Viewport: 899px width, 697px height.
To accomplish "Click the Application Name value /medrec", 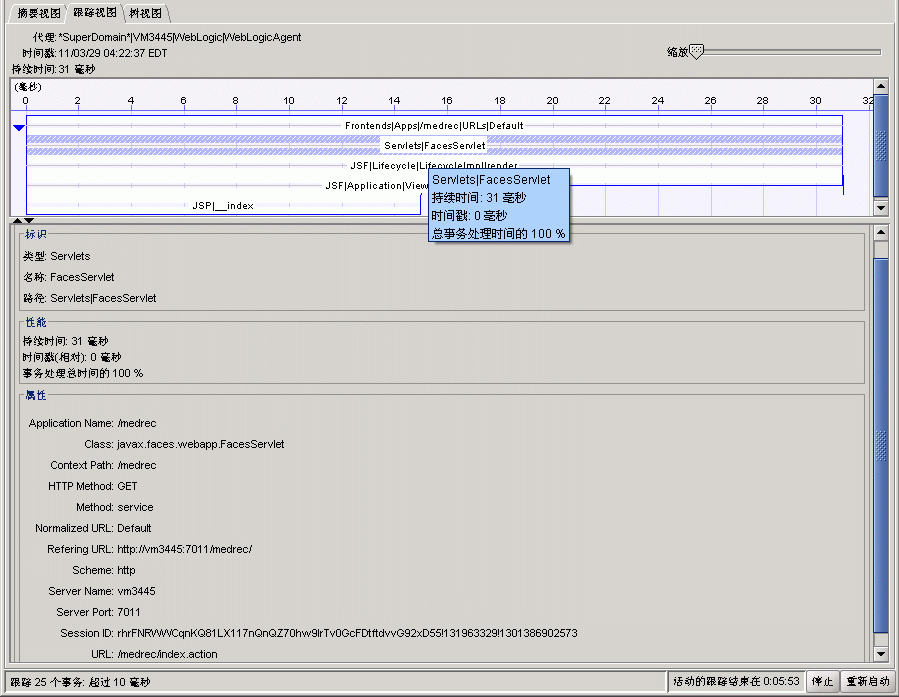I will (136, 424).
